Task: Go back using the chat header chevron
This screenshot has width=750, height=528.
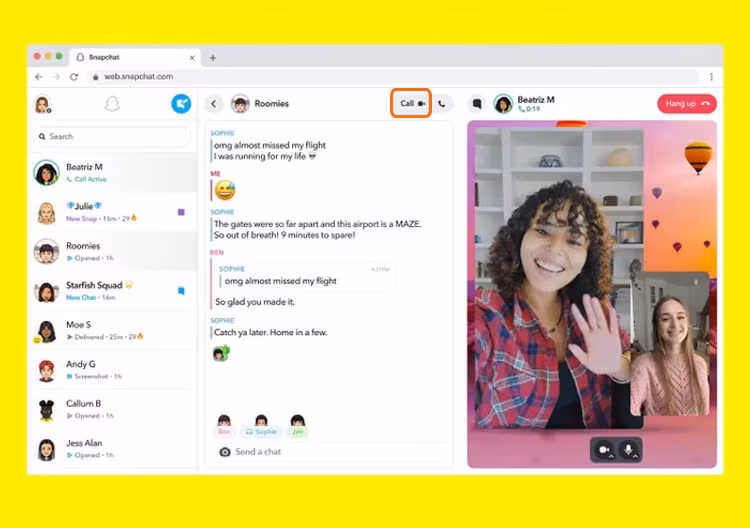Action: click(214, 104)
